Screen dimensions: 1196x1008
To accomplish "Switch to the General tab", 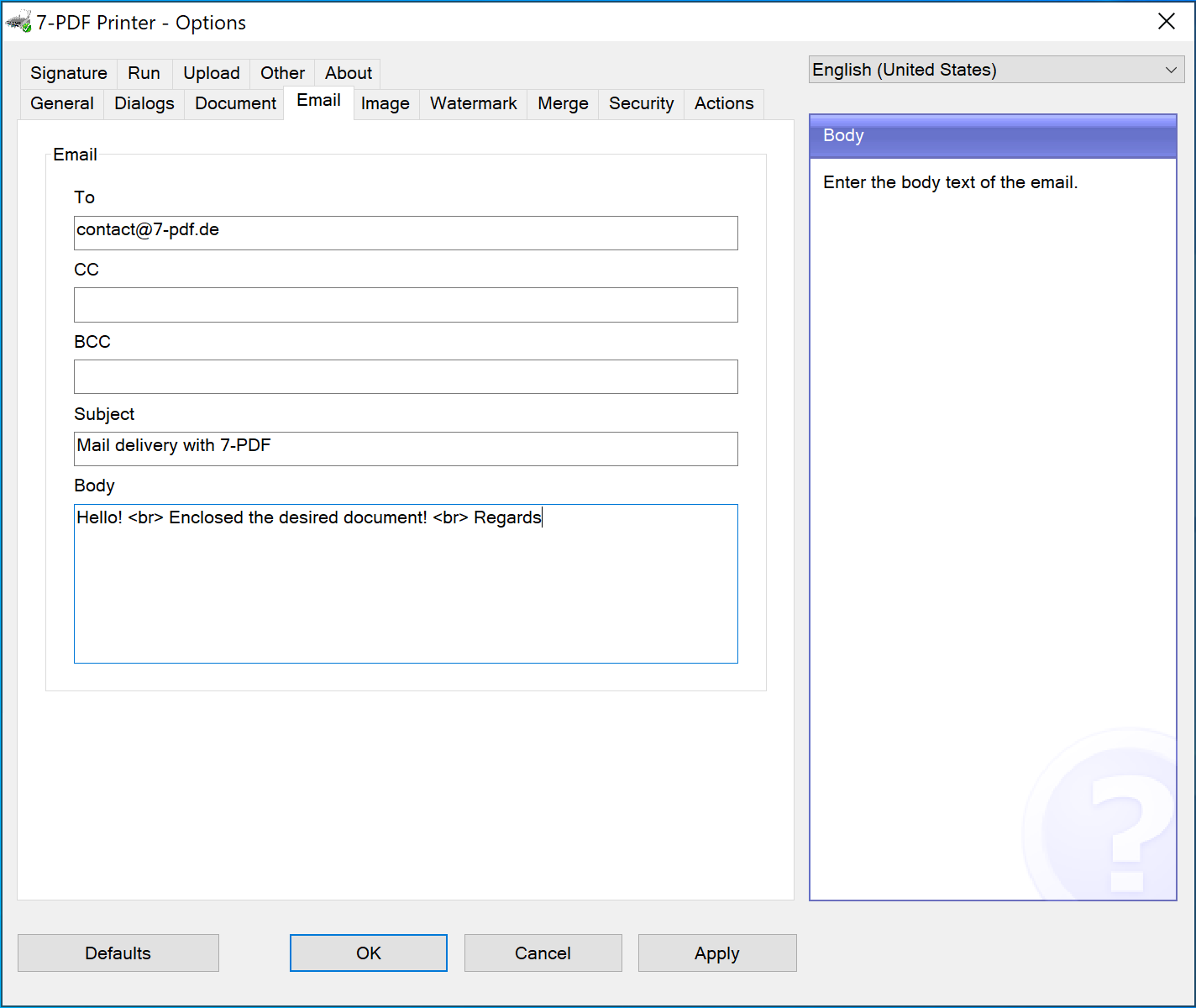I will [x=62, y=103].
